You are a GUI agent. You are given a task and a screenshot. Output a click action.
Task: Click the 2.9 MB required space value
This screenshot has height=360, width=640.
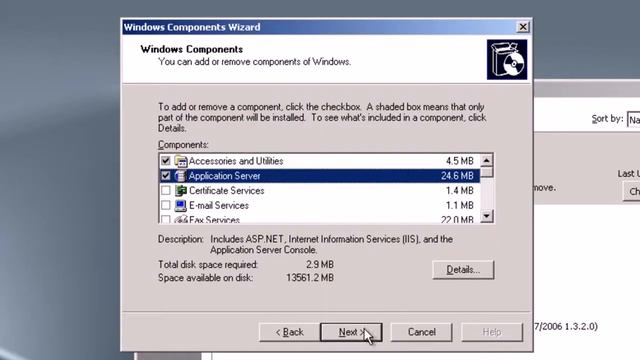320,264
